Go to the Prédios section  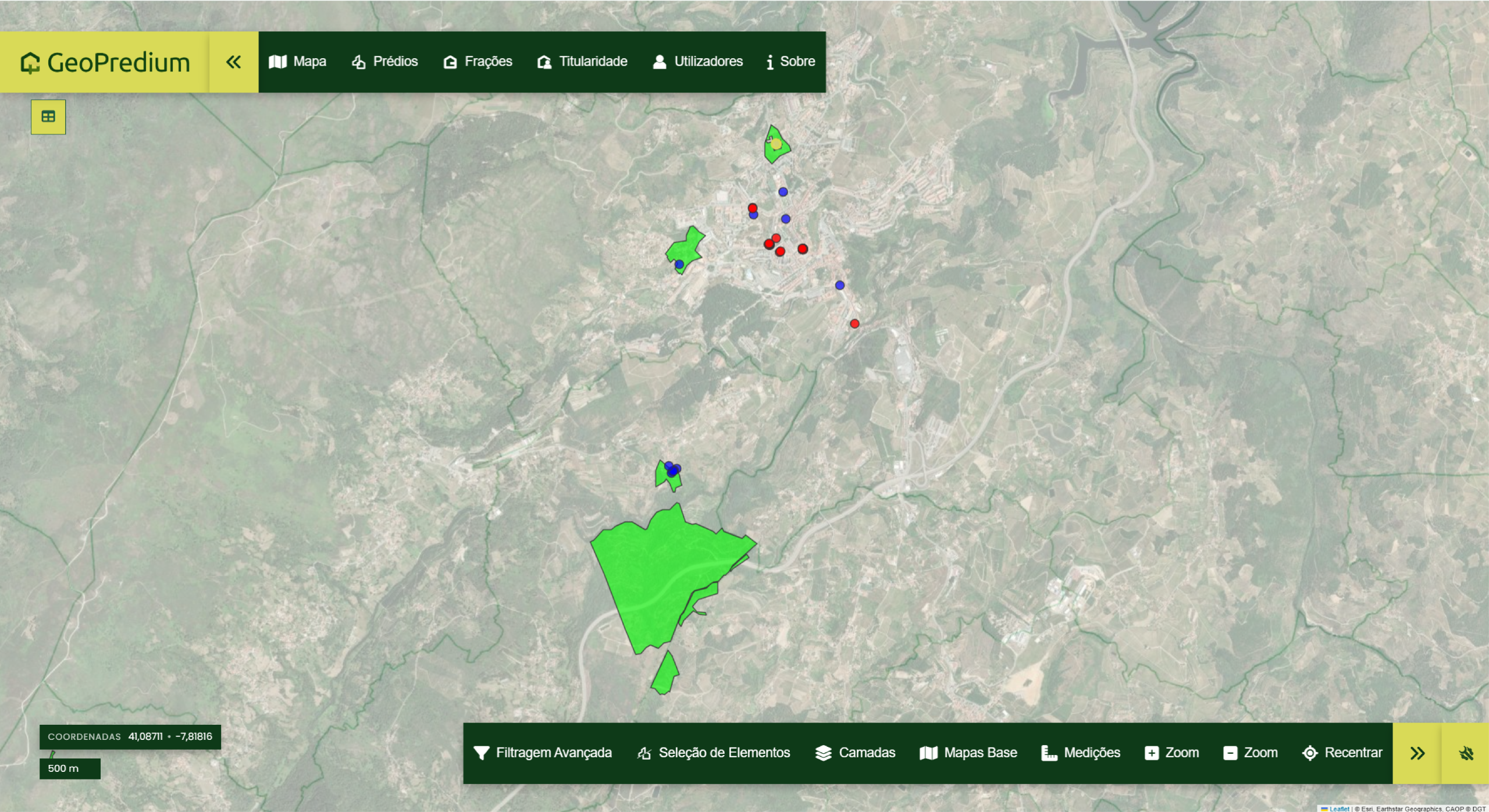click(385, 62)
